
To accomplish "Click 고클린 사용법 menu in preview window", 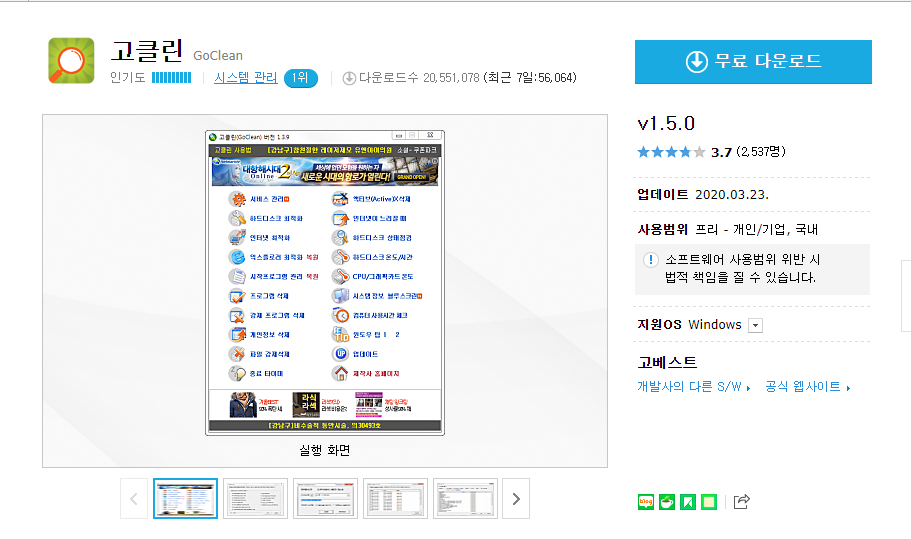I will click(233, 150).
